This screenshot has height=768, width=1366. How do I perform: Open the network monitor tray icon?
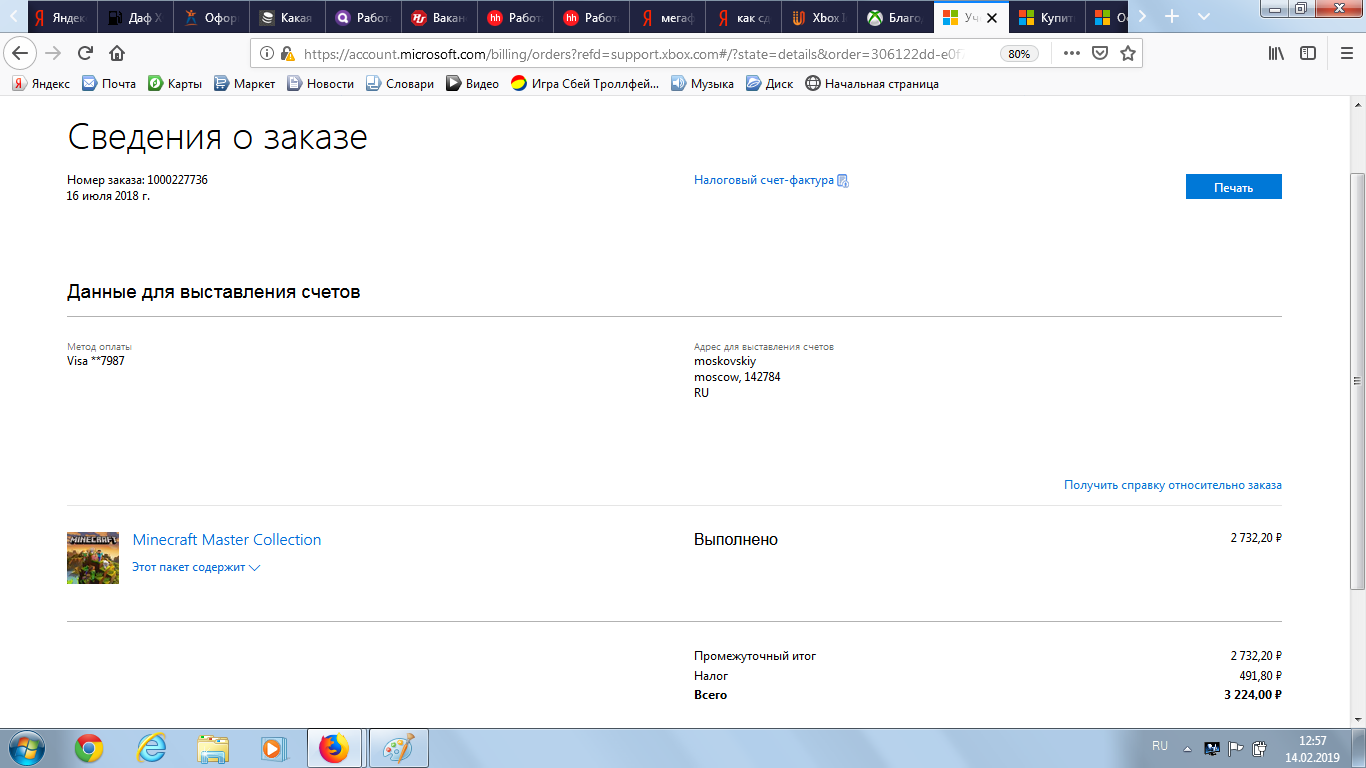(1212, 747)
